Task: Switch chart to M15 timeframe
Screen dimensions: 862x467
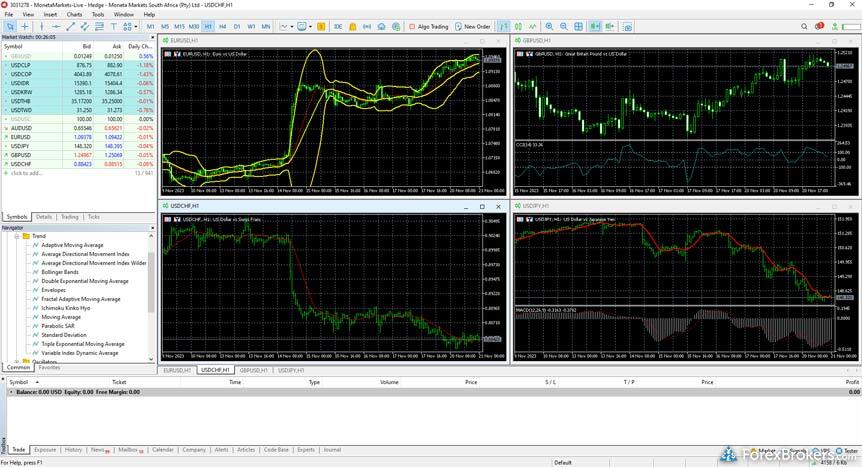Action: [179, 26]
